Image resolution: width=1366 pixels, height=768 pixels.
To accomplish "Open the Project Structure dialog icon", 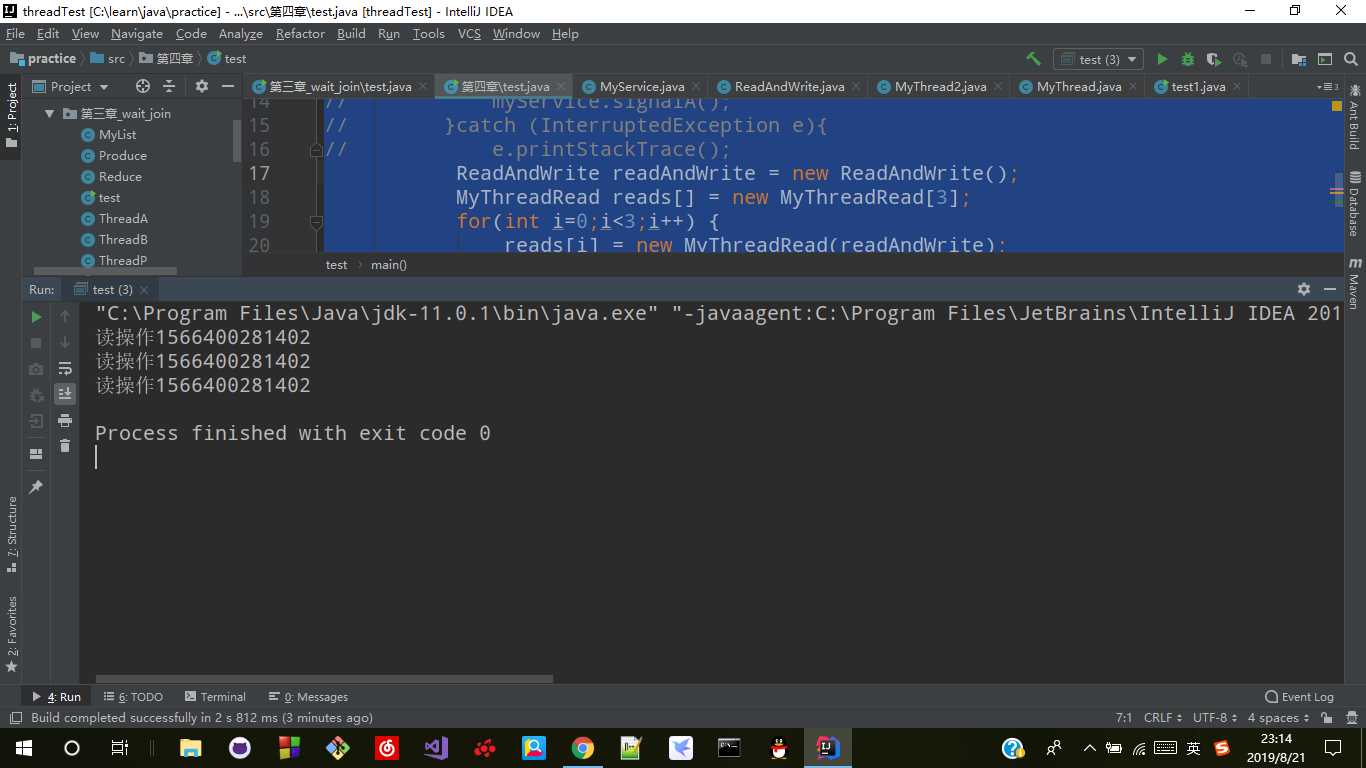I will [x=1299, y=59].
